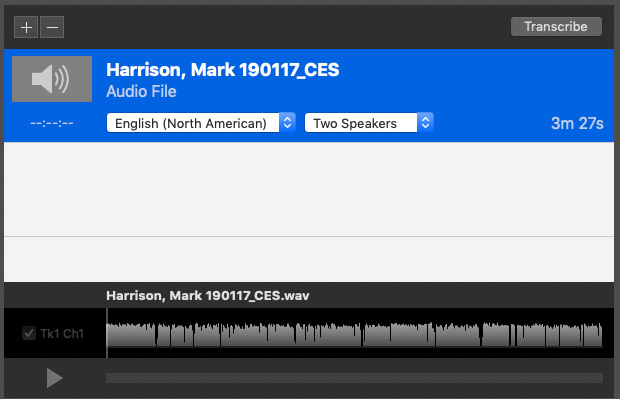Click the Two Speakers stepper arrows
The width and height of the screenshot is (620, 399).
pyautogui.click(x=425, y=123)
